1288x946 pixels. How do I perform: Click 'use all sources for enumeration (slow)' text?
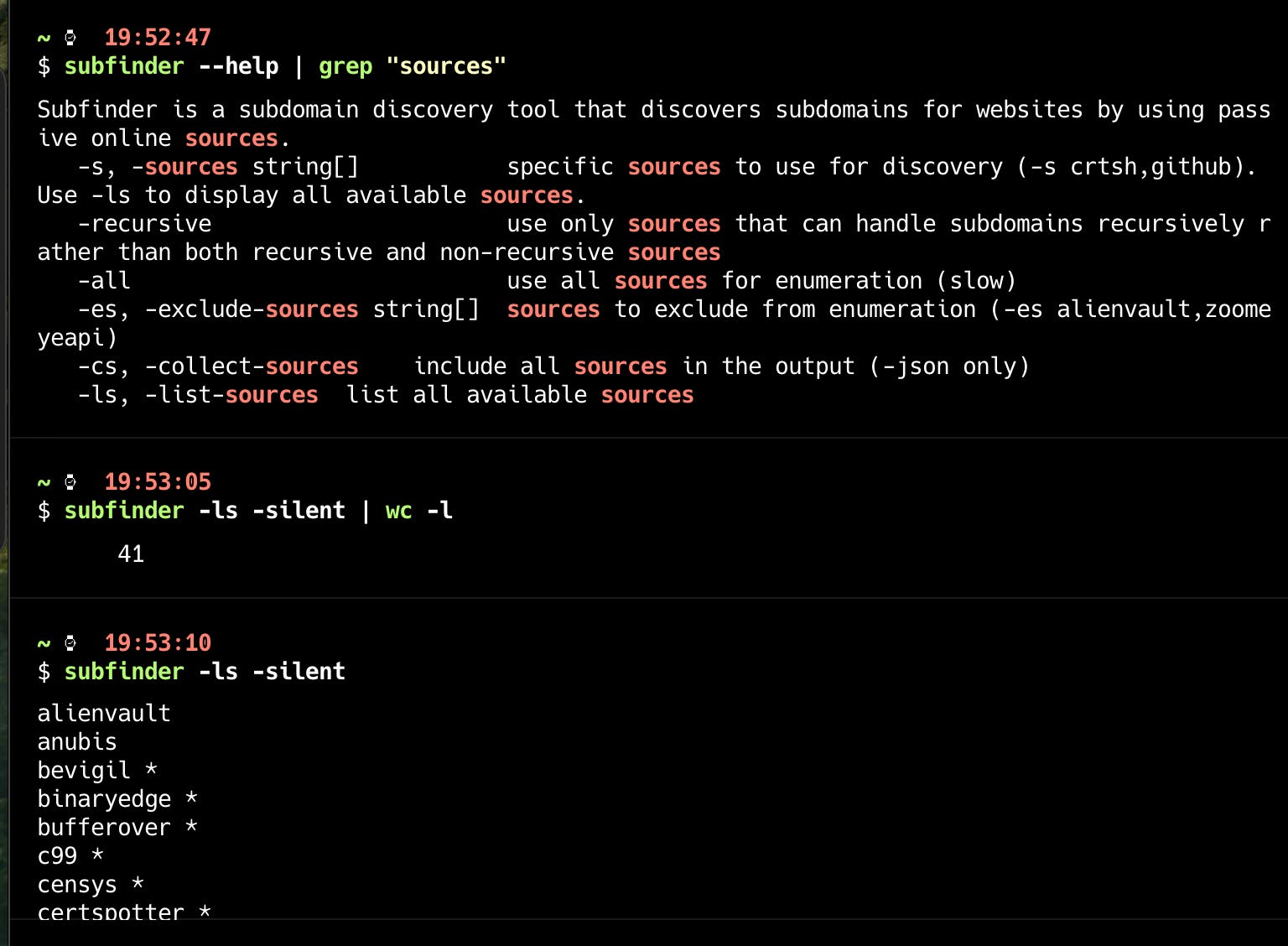point(761,281)
